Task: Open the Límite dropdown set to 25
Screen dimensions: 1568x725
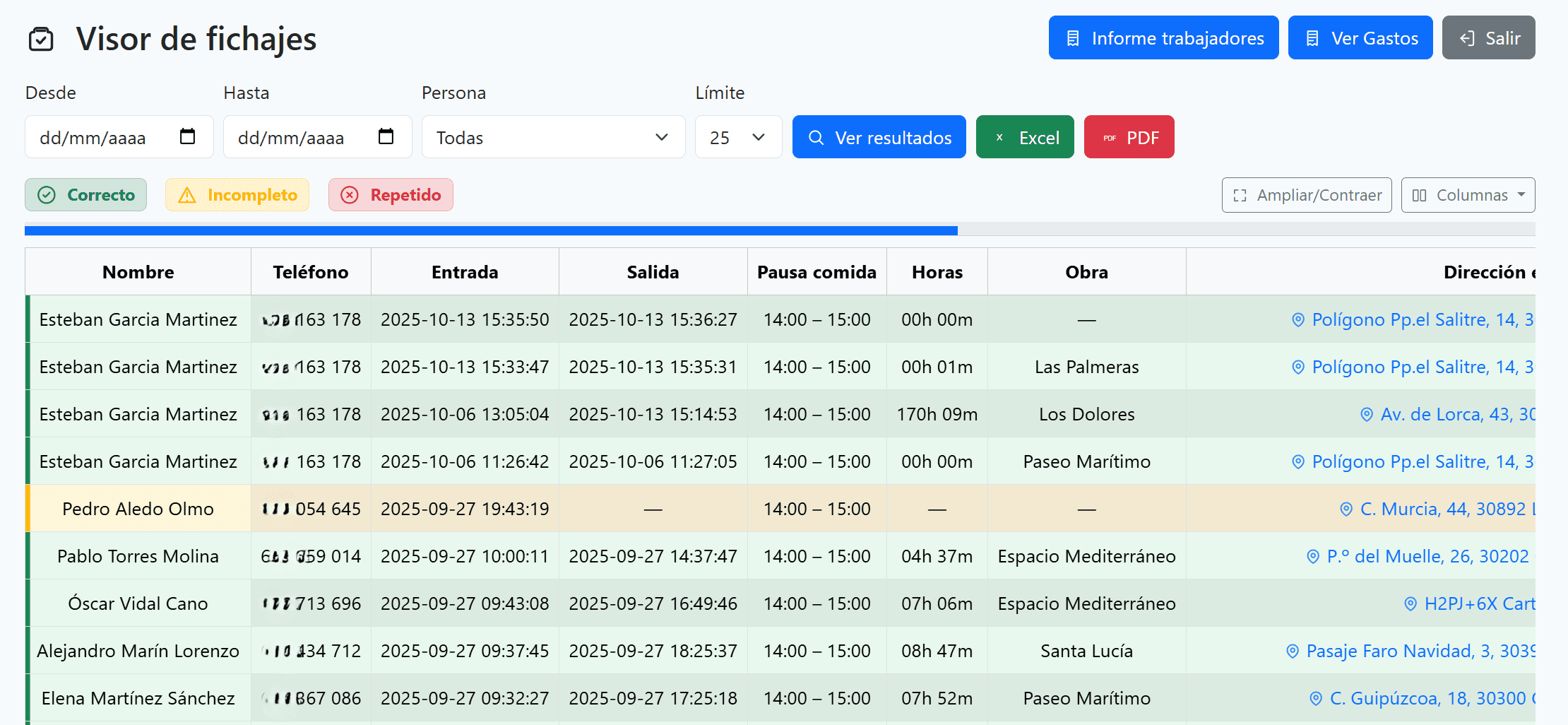Action: pyautogui.click(x=738, y=137)
